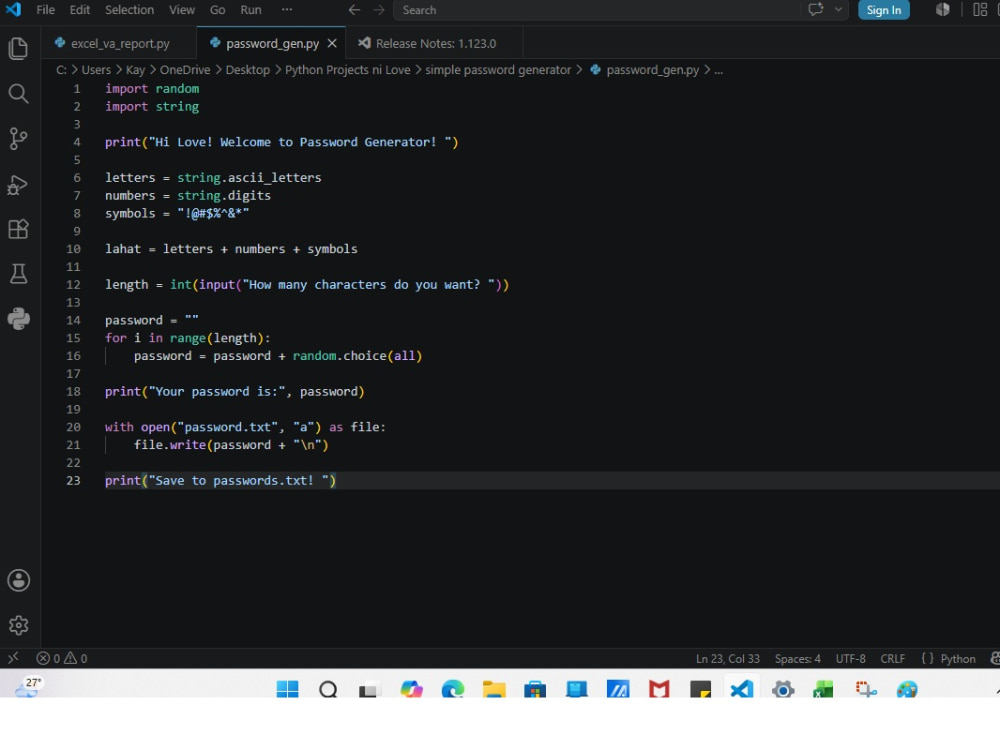Screen dimensions: 1000x750
Task: Open the chat icon in the title bar
Action: (816, 10)
